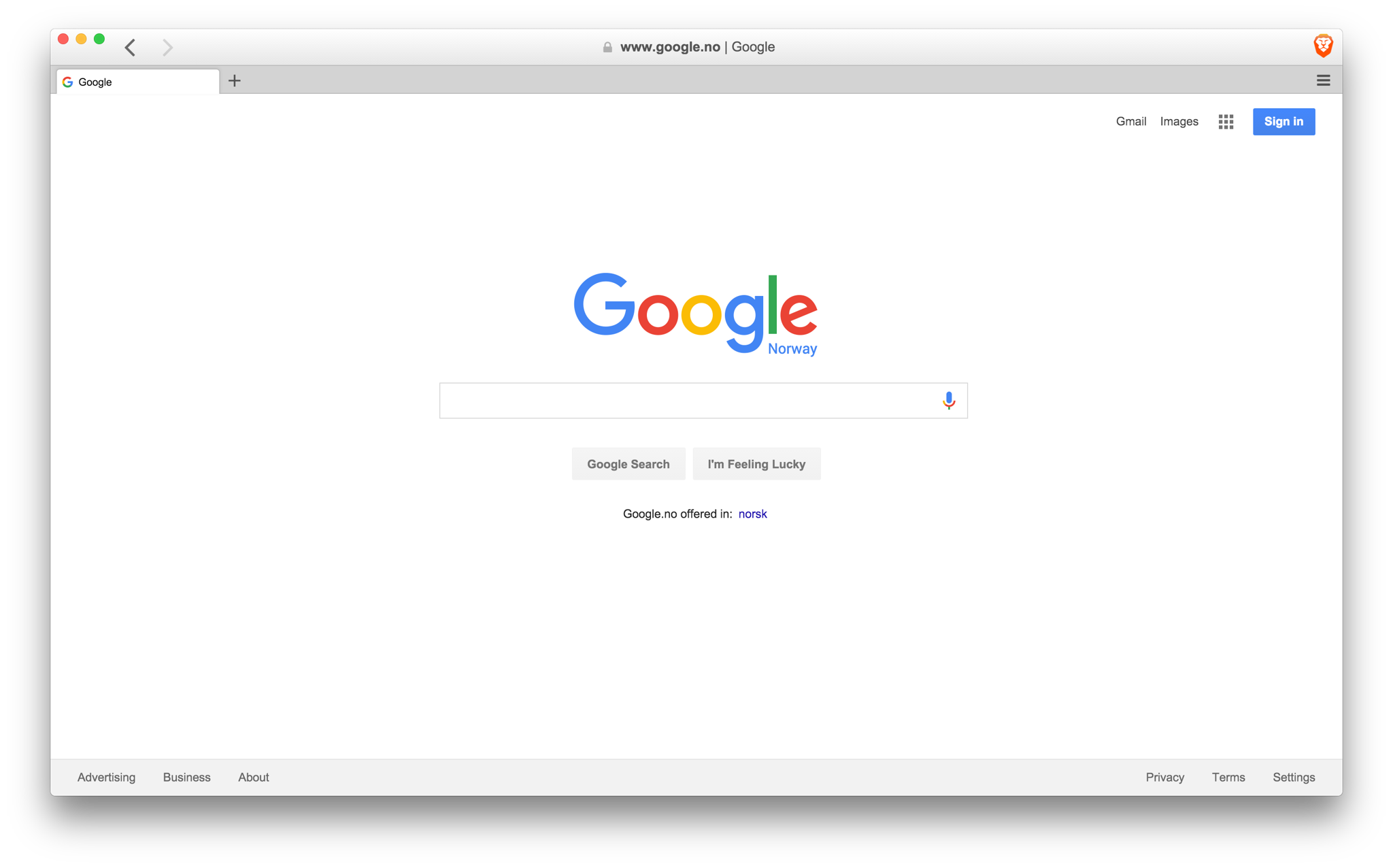Go back with the left arrow

131,47
